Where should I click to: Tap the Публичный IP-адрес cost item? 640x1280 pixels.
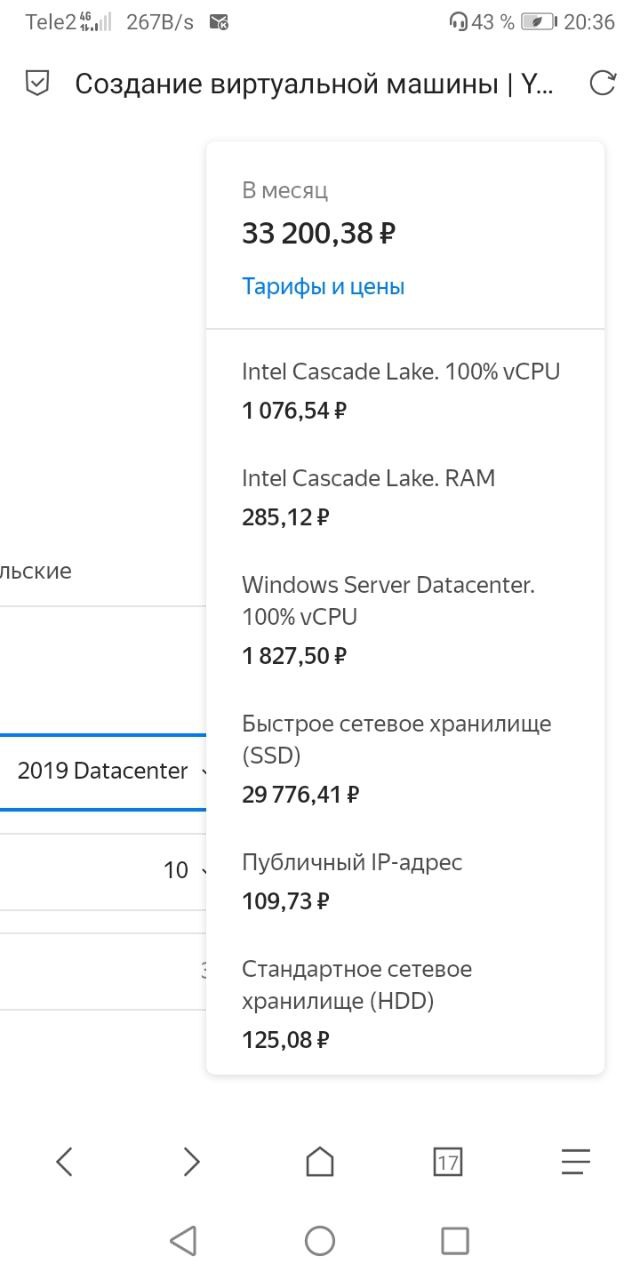(352, 862)
